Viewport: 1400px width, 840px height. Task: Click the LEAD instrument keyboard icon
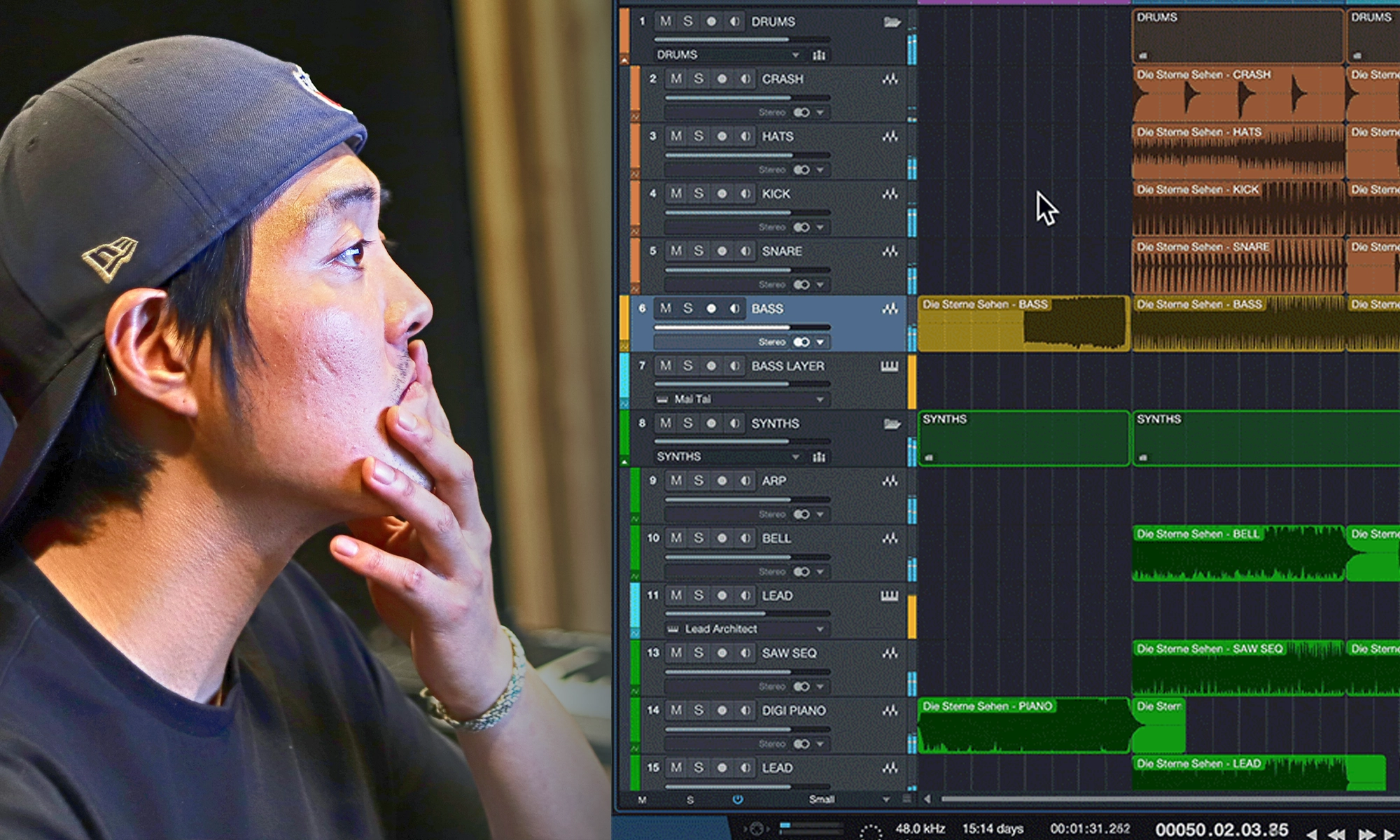(889, 596)
